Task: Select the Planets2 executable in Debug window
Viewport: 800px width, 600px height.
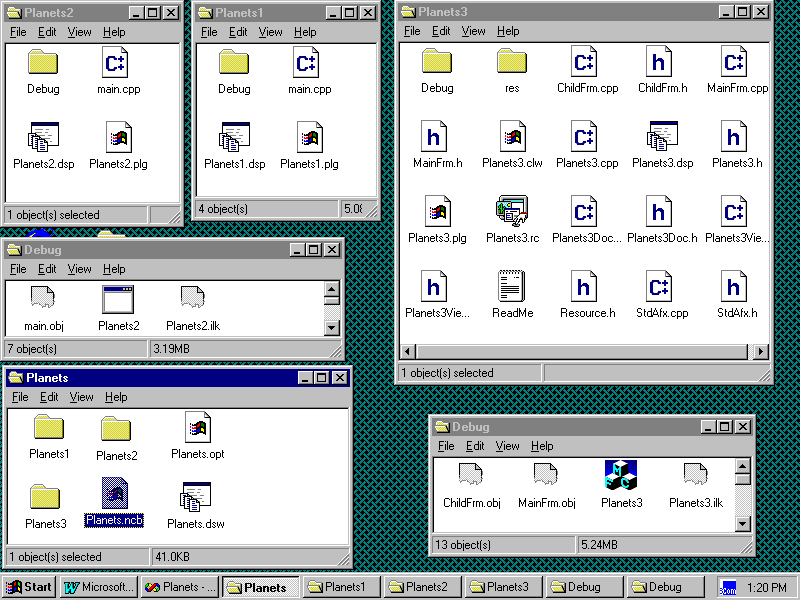Action: coord(118,300)
